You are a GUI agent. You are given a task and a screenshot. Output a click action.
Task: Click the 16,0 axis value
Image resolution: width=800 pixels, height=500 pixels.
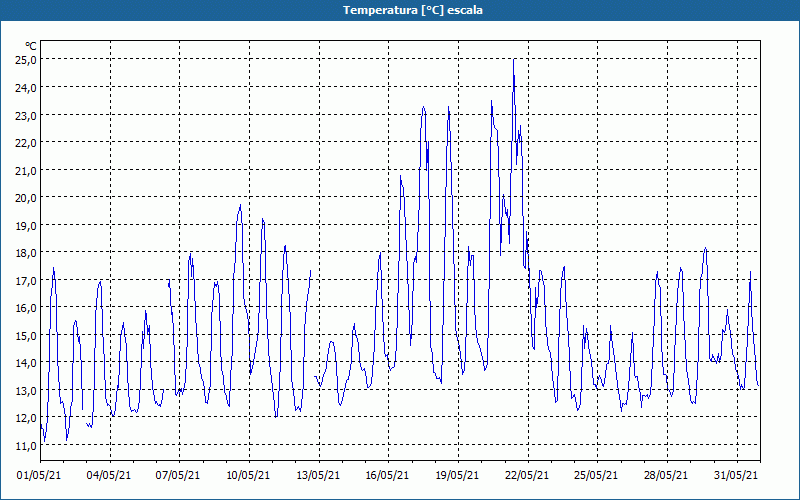click(26, 308)
